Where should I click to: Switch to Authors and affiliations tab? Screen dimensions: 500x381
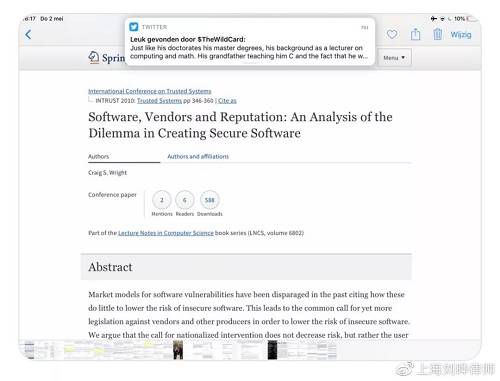click(198, 156)
